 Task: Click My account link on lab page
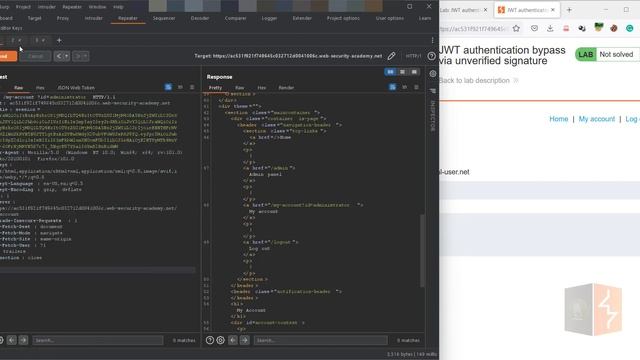pyautogui.click(x=596, y=119)
